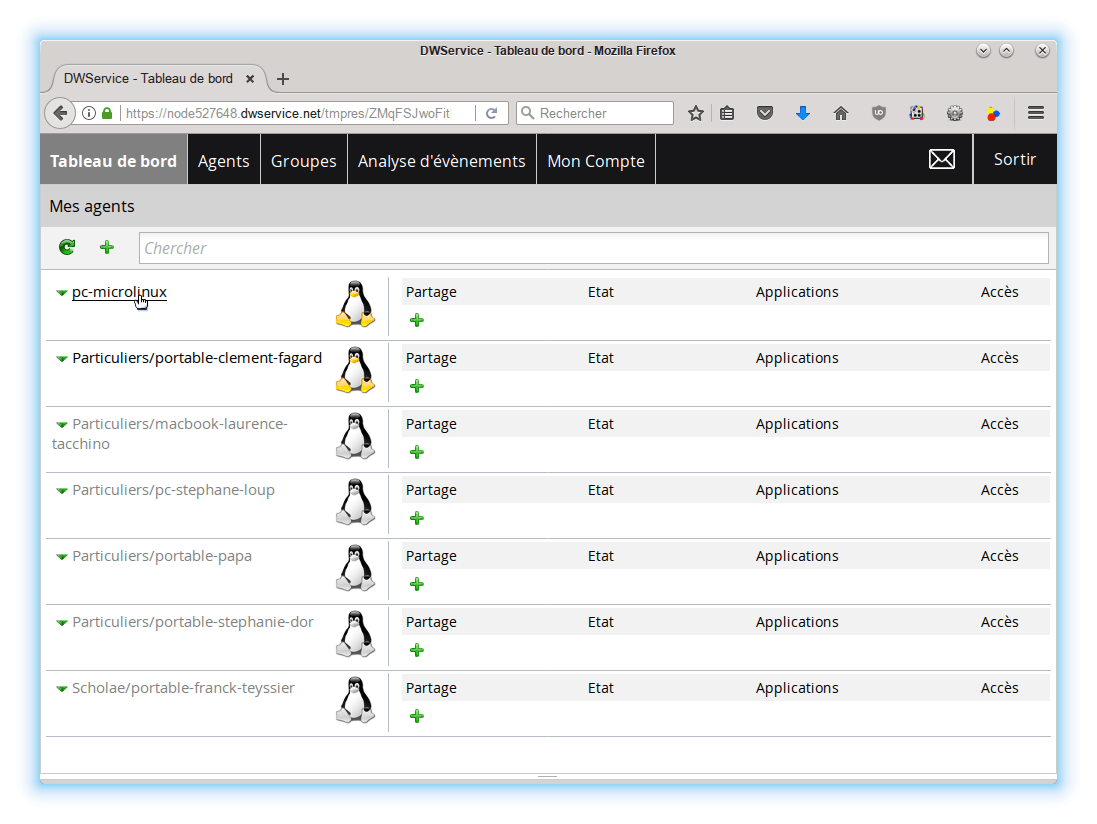
Task: Add a share under pc-microlinux Partage
Action: tap(417, 320)
